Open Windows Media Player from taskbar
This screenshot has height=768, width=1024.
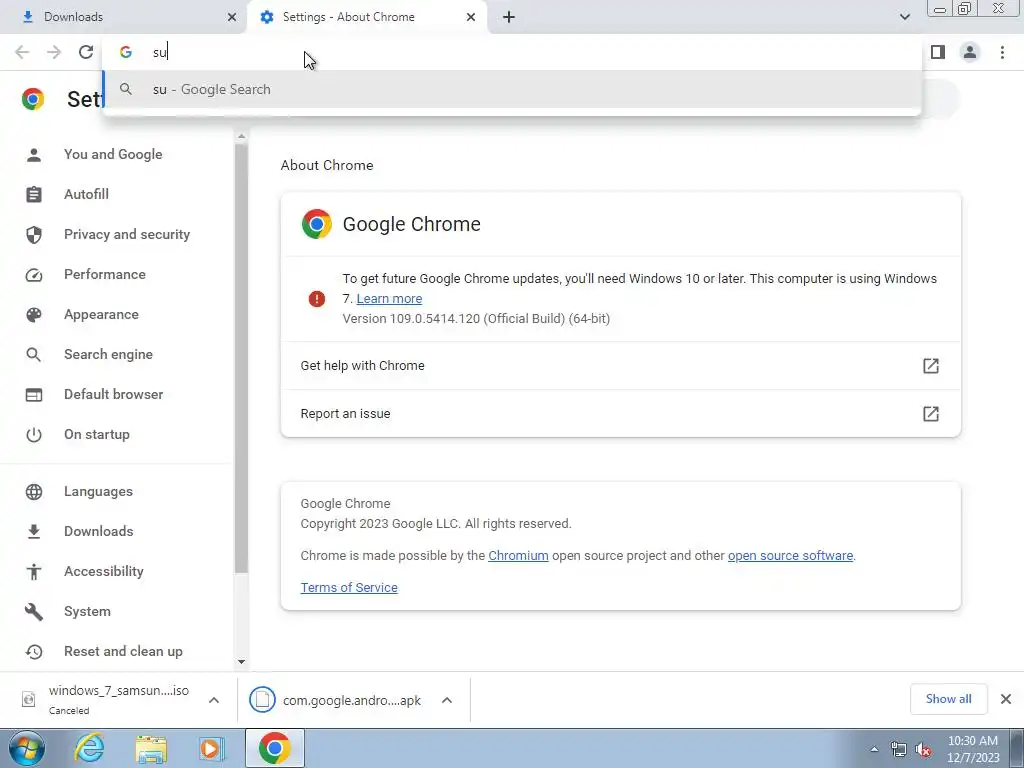(212, 748)
